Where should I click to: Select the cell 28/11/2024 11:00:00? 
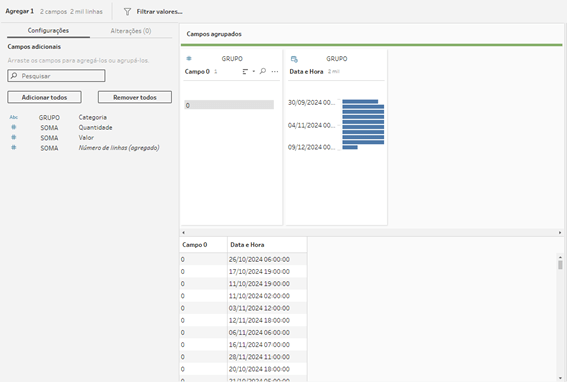click(267, 357)
